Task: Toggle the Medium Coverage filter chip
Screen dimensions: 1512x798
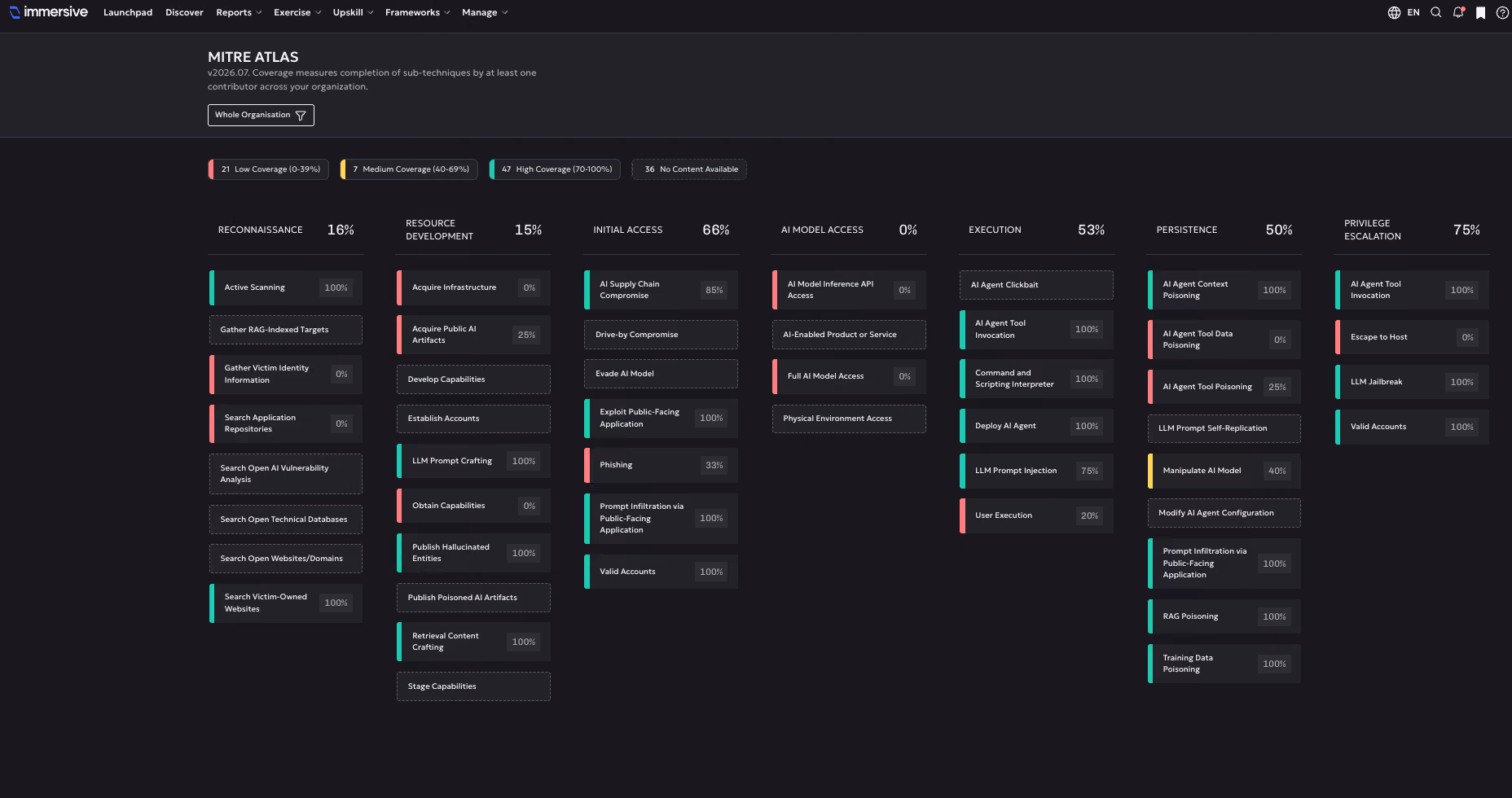Action: [409, 169]
